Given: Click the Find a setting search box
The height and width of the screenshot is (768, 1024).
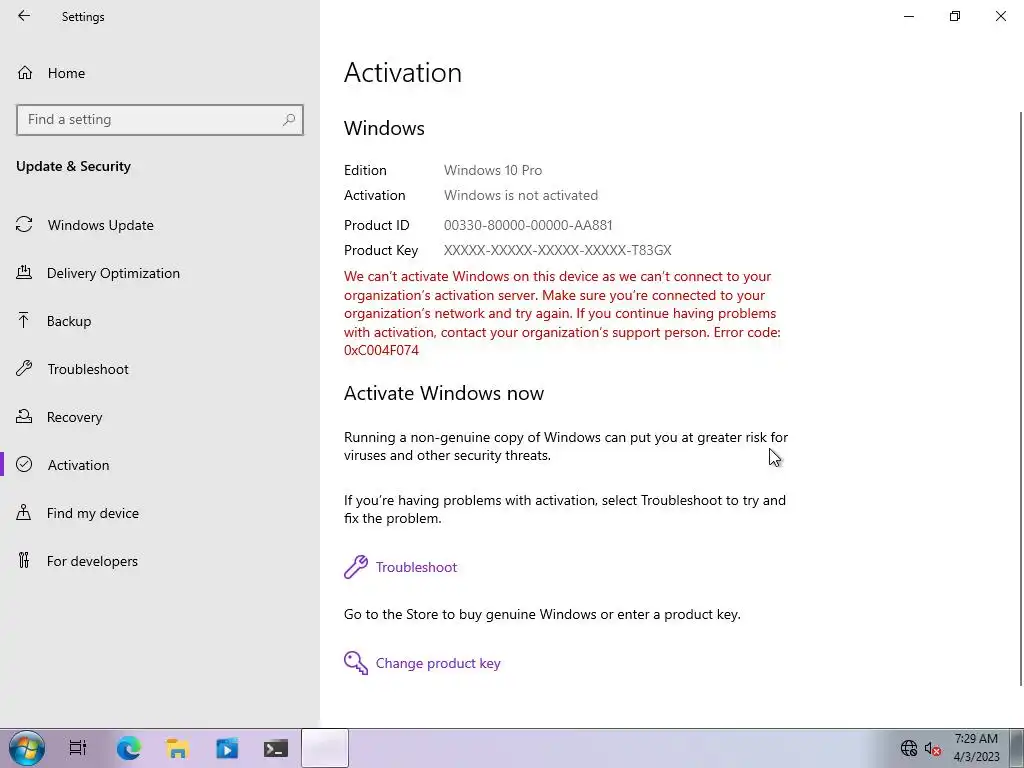Looking at the screenshot, I should (160, 120).
